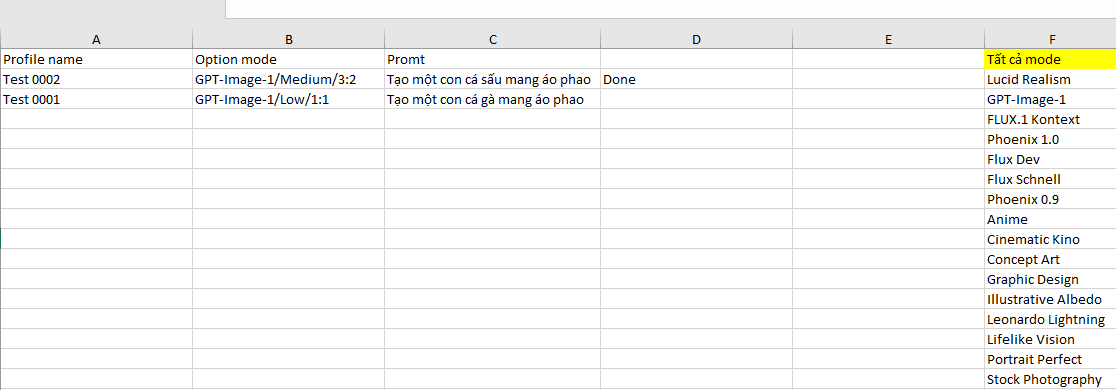Select column A header

click(97, 40)
